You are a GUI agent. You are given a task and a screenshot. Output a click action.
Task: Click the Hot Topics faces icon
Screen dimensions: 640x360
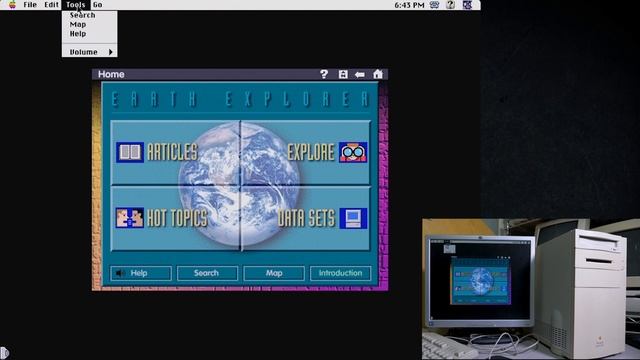(130, 218)
